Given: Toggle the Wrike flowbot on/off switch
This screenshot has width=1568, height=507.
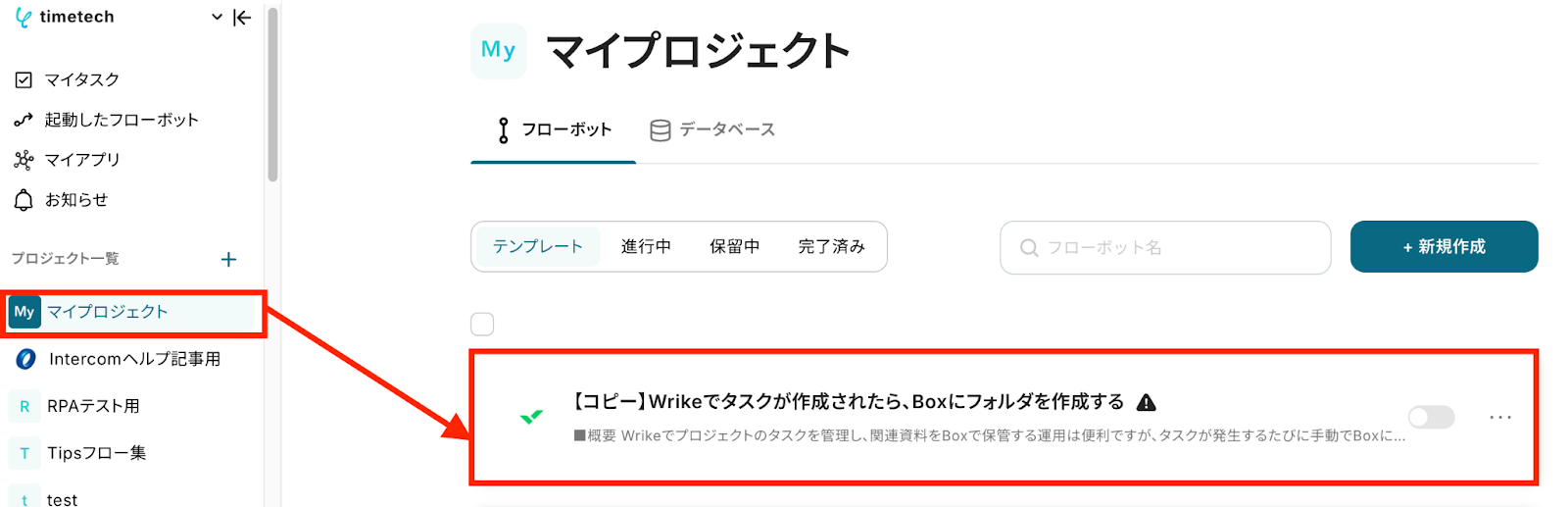Looking at the screenshot, I should pos(1431,417).
